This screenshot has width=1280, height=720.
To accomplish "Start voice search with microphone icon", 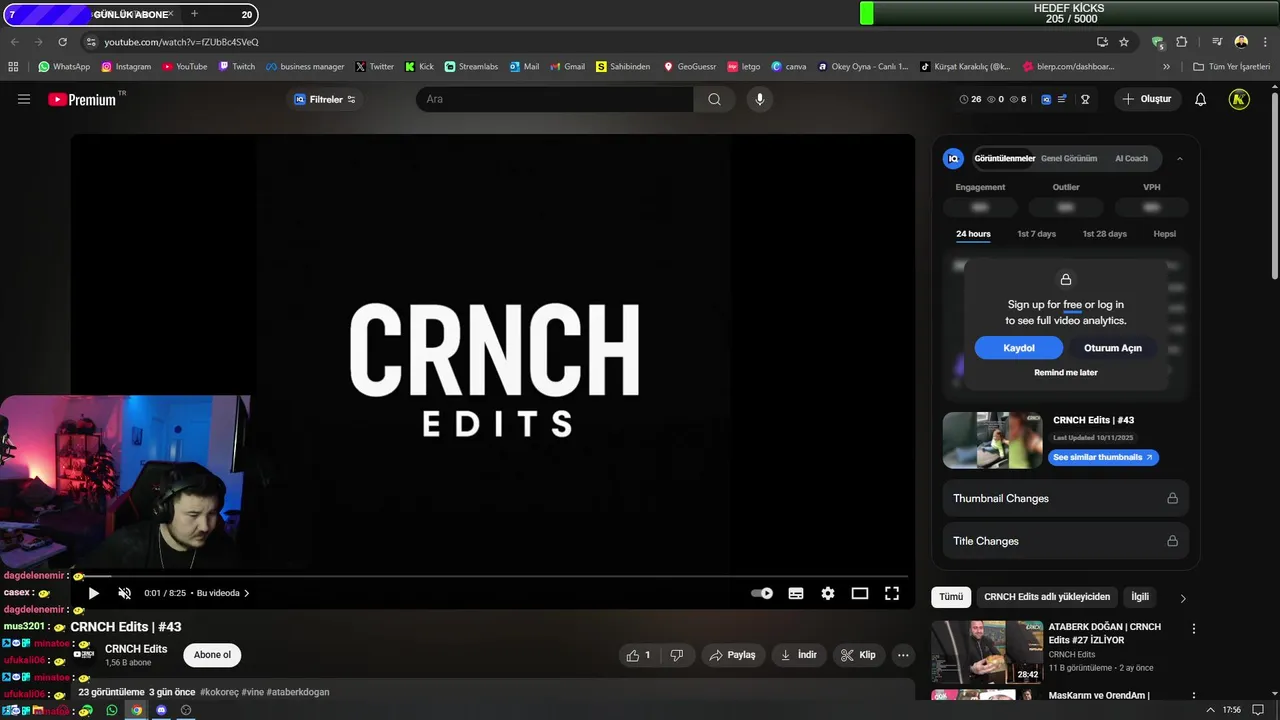I will pos(760,99).
